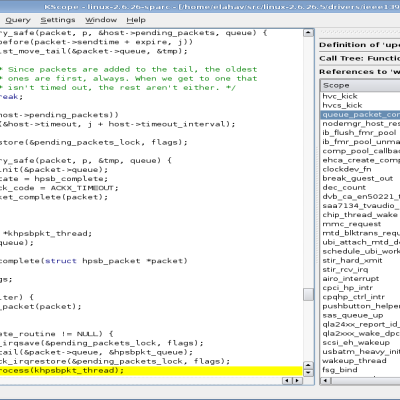Select clockdev_fn result row
Viewport: 400px width, 400px height.
(x=360, y=169)
